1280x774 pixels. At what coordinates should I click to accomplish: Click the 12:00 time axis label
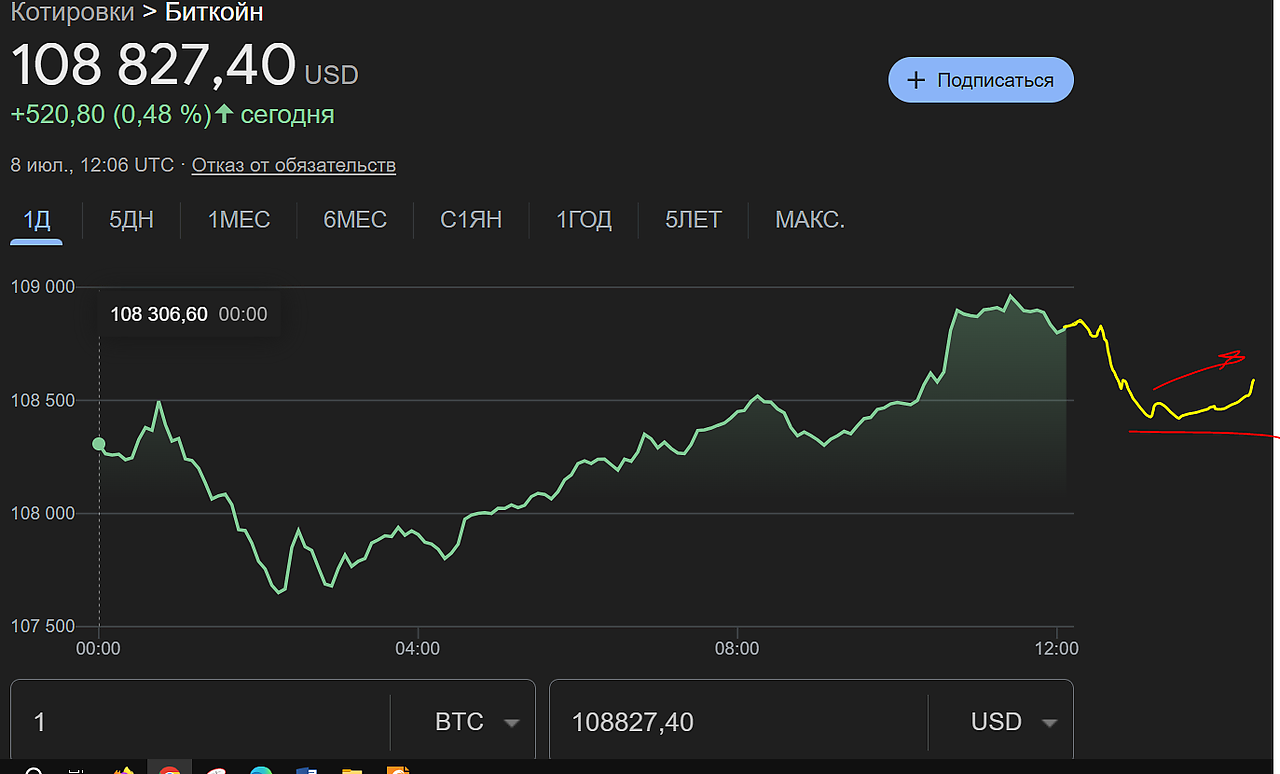1057,648
